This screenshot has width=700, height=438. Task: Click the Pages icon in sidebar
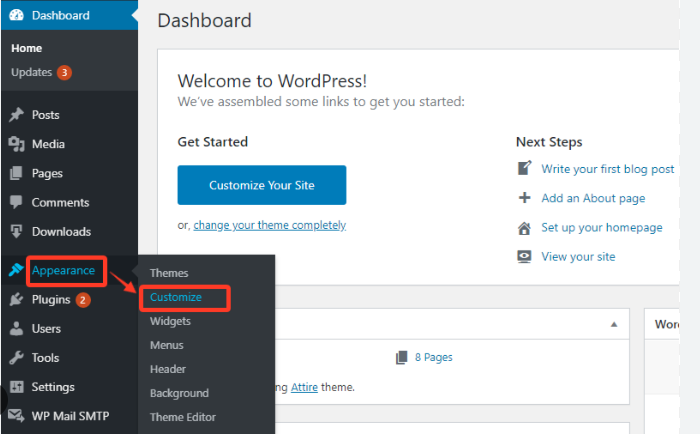16,173
